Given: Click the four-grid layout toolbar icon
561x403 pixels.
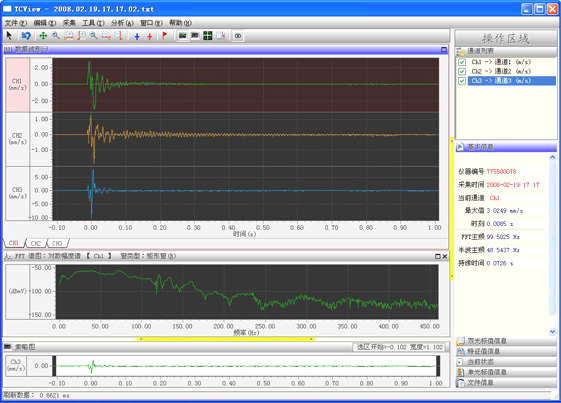Looking at the screenshot, I should point(208,35).
